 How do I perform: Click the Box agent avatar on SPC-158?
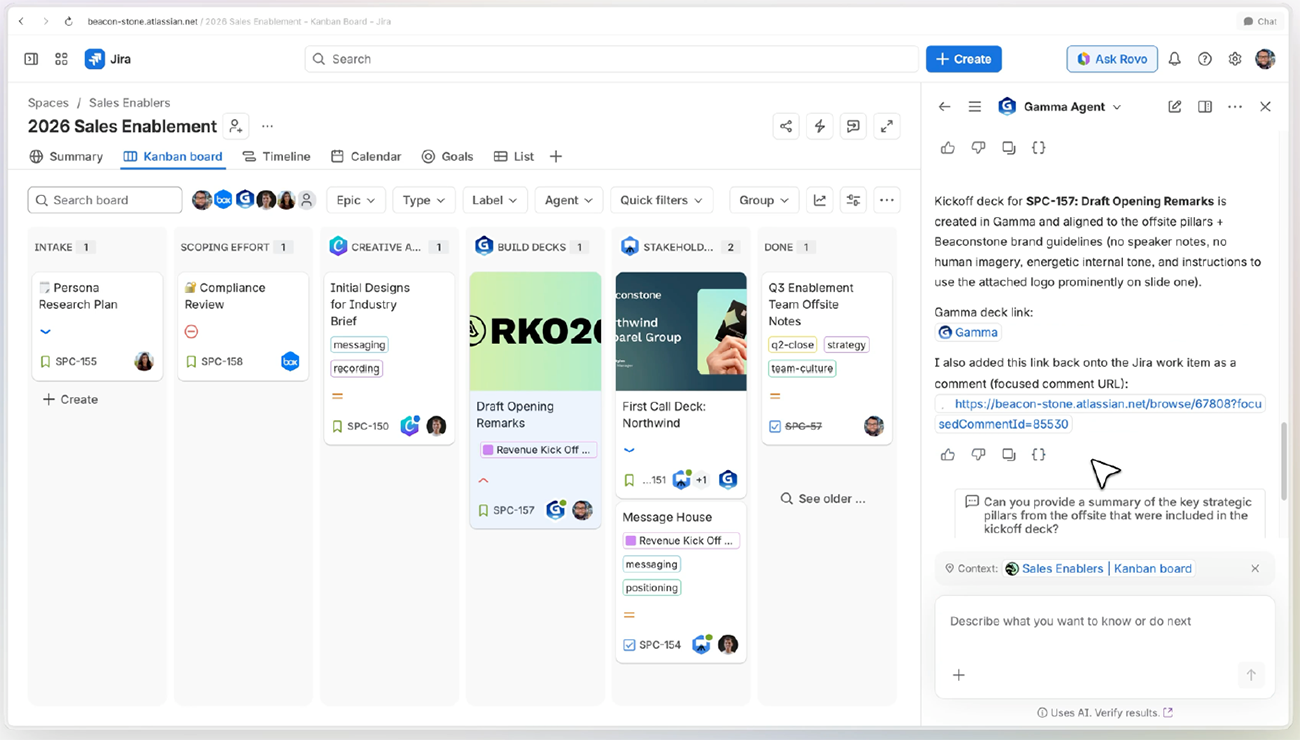click(x=290, y=361)
